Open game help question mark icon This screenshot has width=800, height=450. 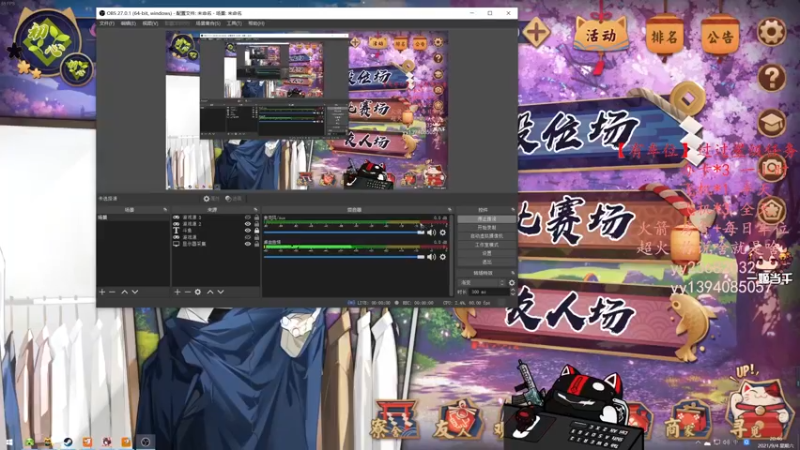(771, 78)
